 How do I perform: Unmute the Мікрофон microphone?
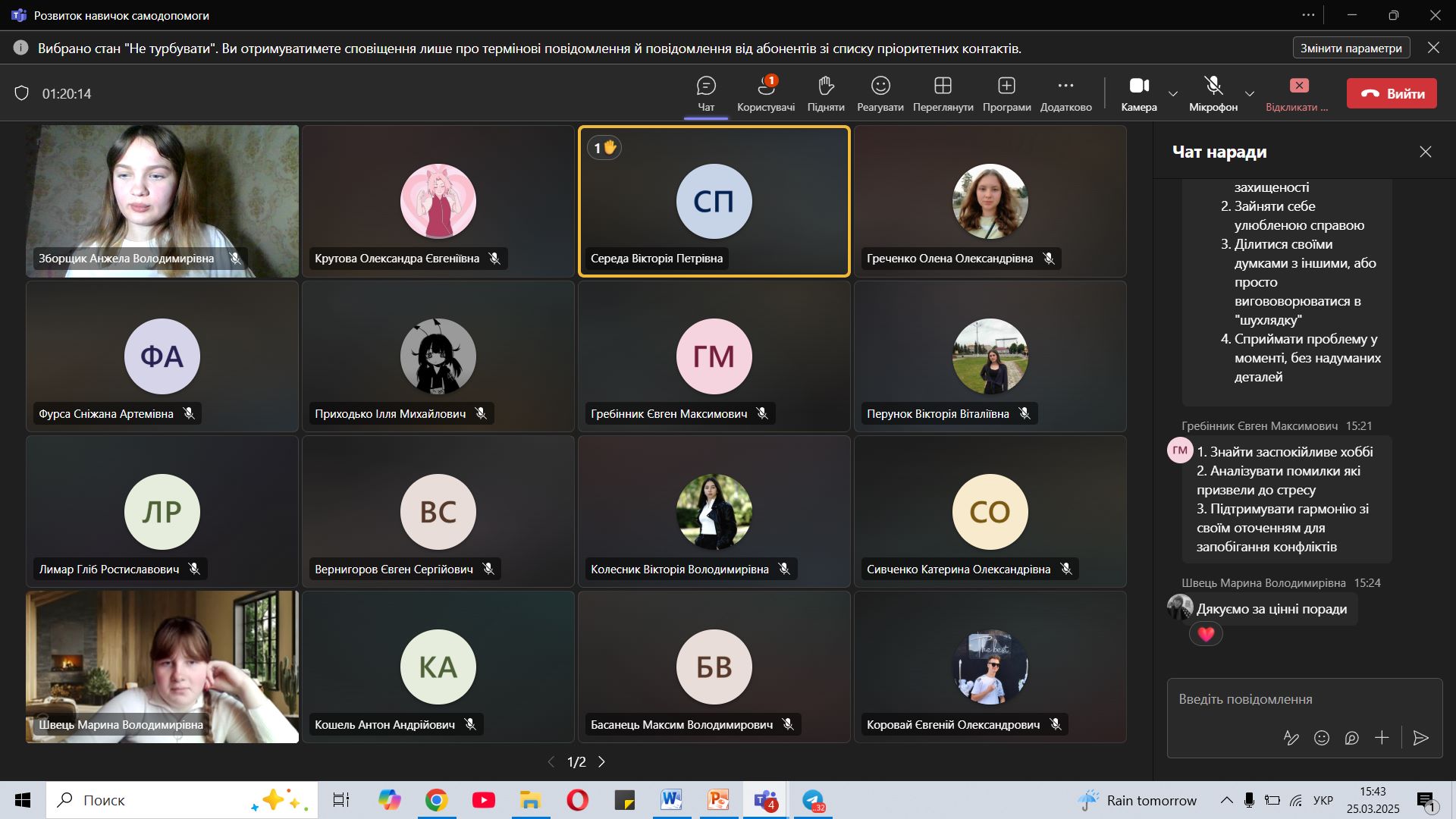click(x=1213, y=93)
